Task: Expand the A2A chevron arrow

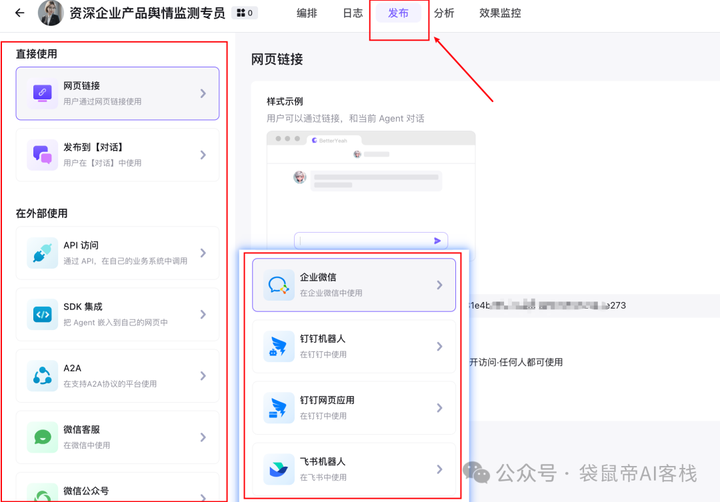Action: coord(203,376)
